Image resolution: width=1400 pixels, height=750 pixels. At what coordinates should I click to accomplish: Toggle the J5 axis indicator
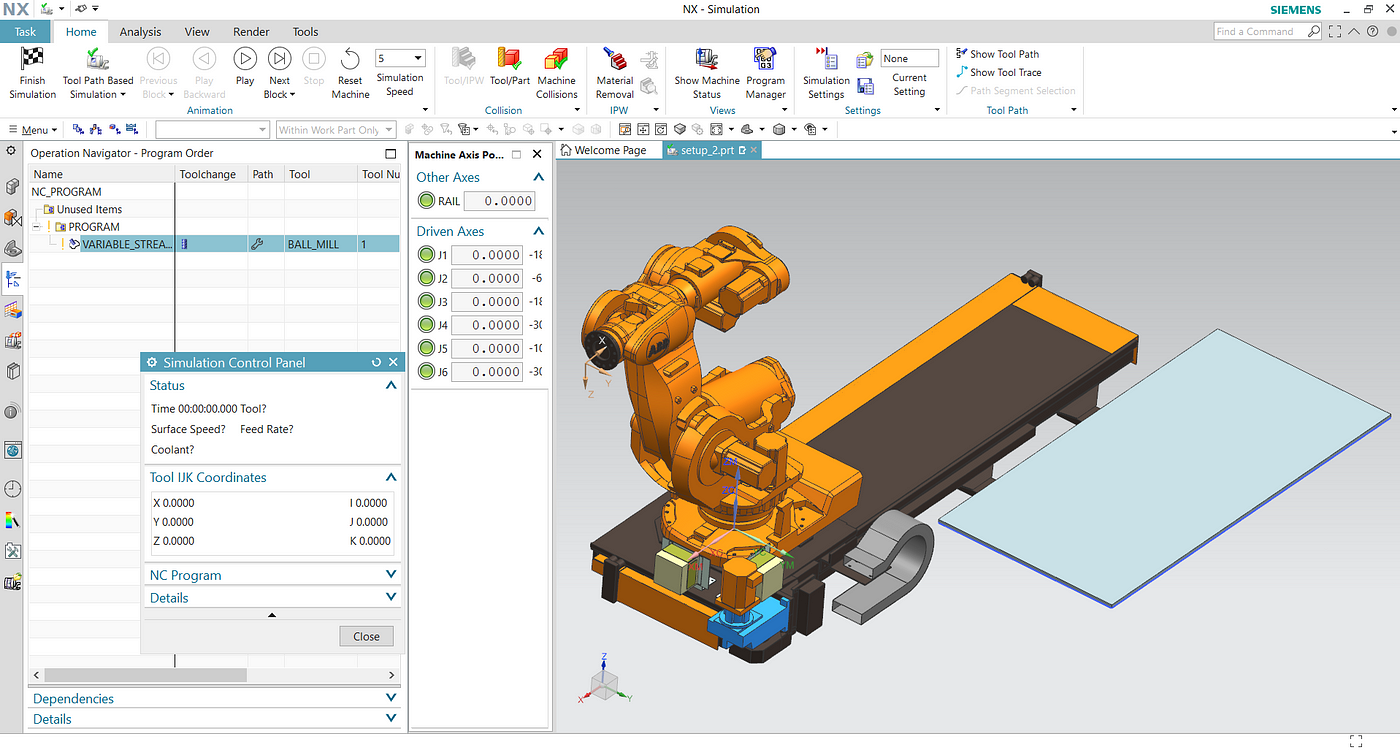click(x=426, y=348)
